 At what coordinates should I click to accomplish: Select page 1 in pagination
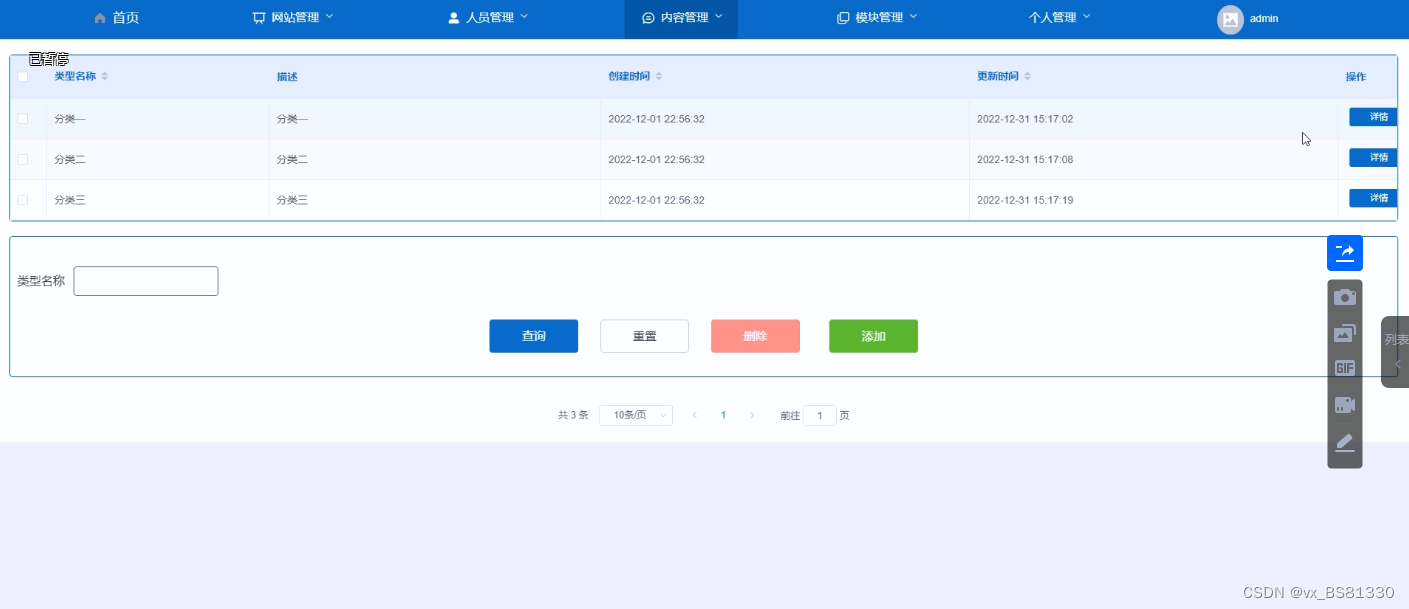723,415
